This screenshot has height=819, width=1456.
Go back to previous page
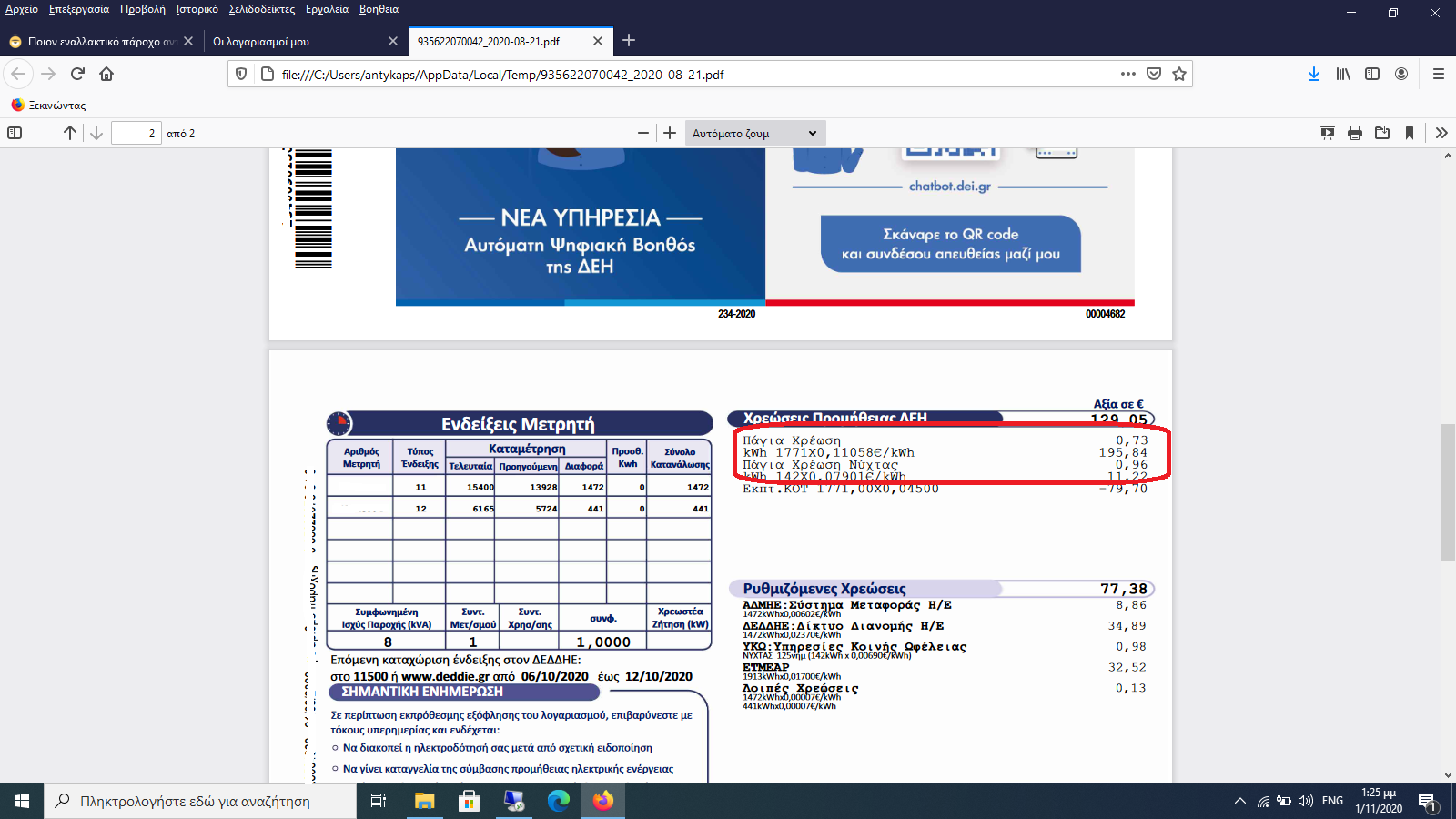click(x=18, y=74)
